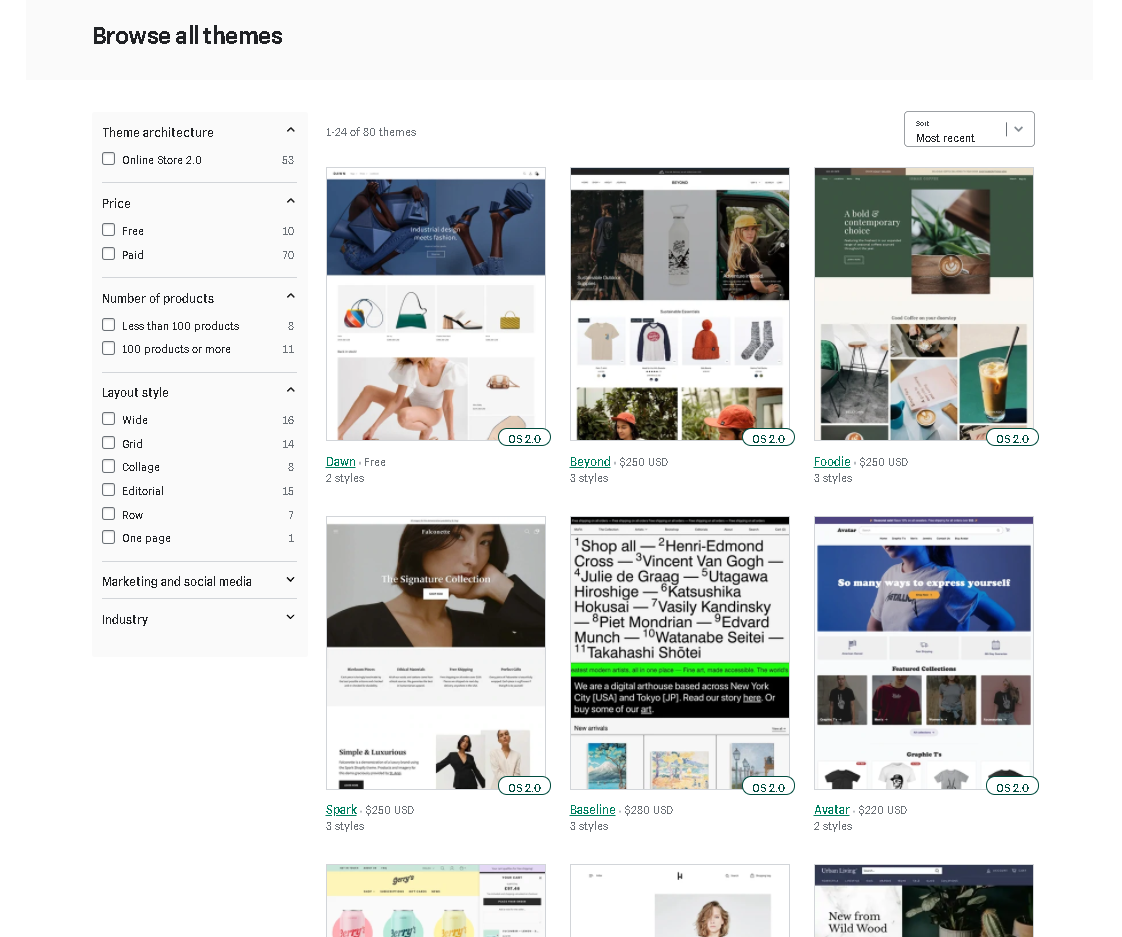
Task: Enable the Online Store 2.0 filter
Action: pyautogui.click(x=108, y=158)
